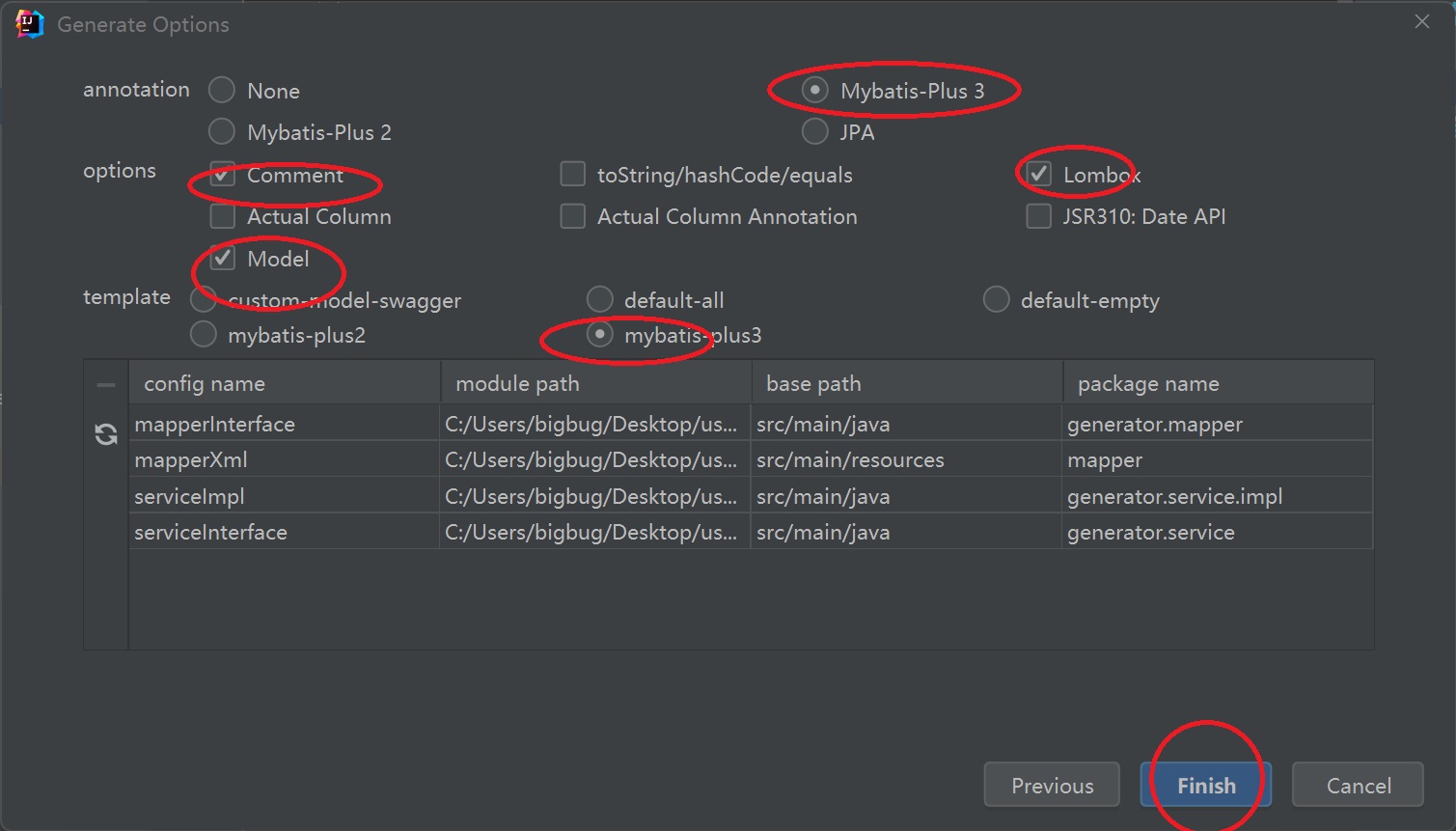Select the serviceImpl config row
Image resolution: width=1456 pixels, height=831 pixels.
751,496
